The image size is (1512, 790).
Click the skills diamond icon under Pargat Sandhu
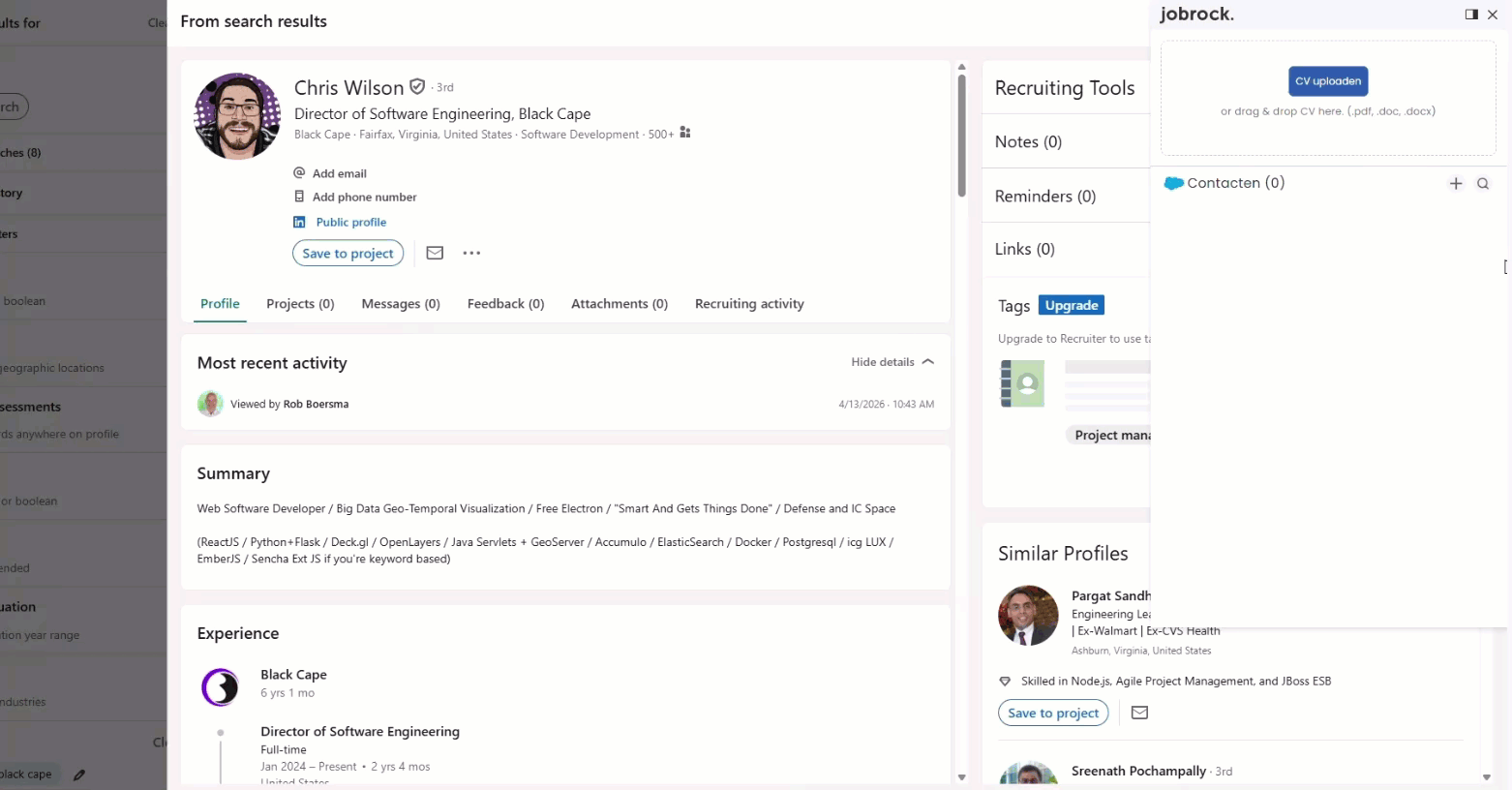tap(1005, 682)
